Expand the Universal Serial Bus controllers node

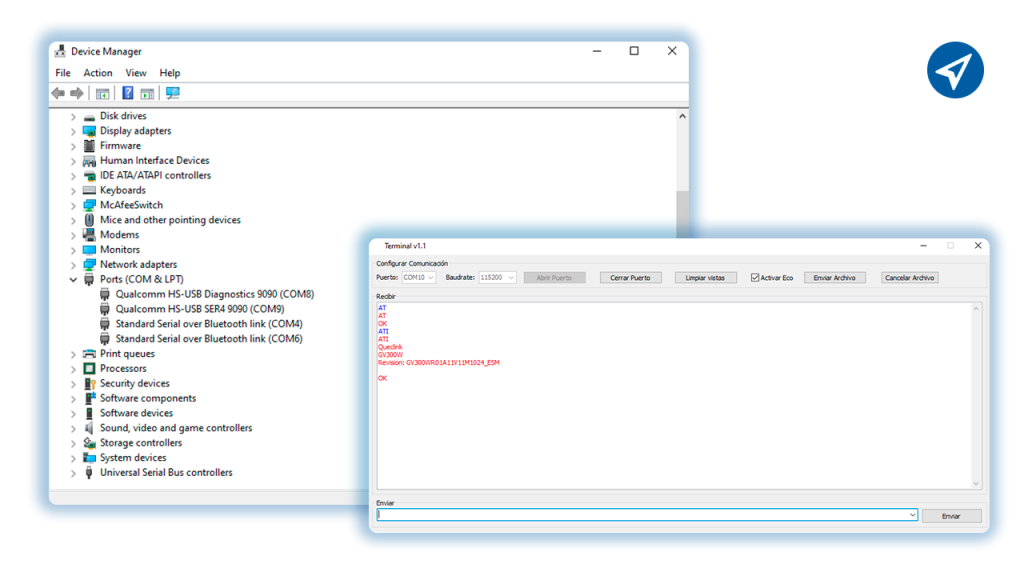pyautogui.click(x=73, y=473)
